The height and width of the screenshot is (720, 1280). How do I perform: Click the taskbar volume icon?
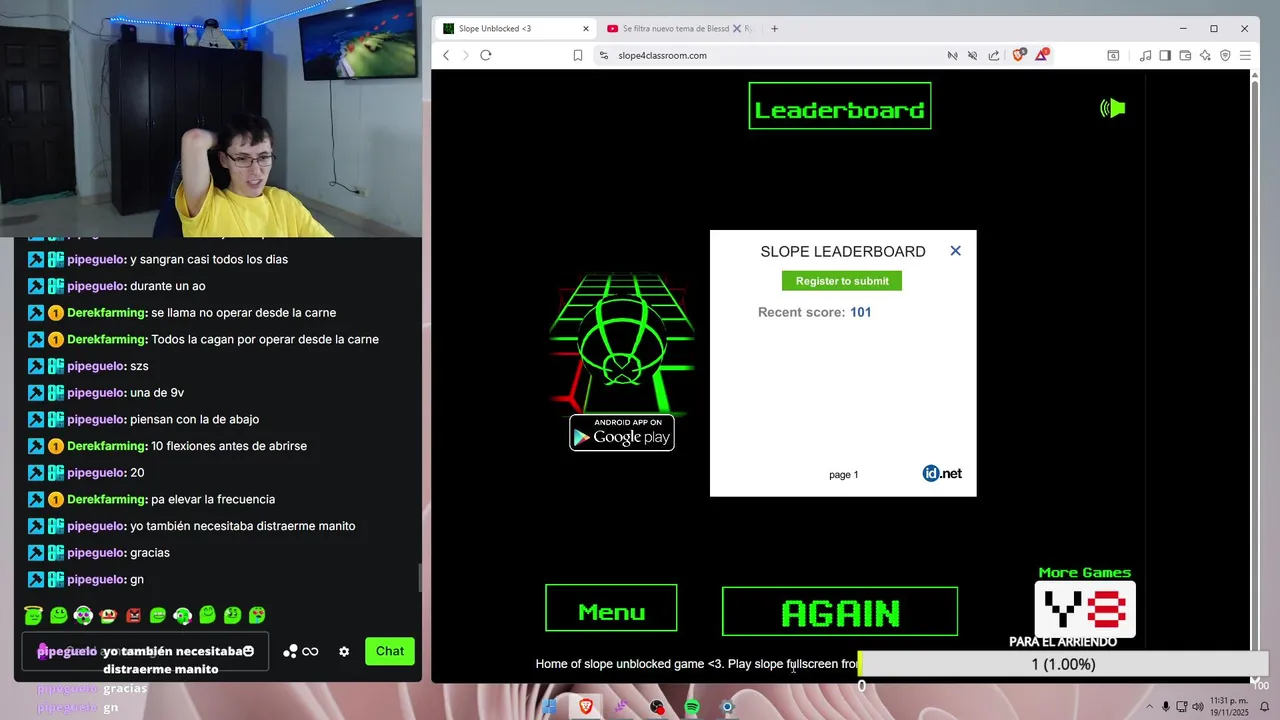click(x=1197, y=707)
